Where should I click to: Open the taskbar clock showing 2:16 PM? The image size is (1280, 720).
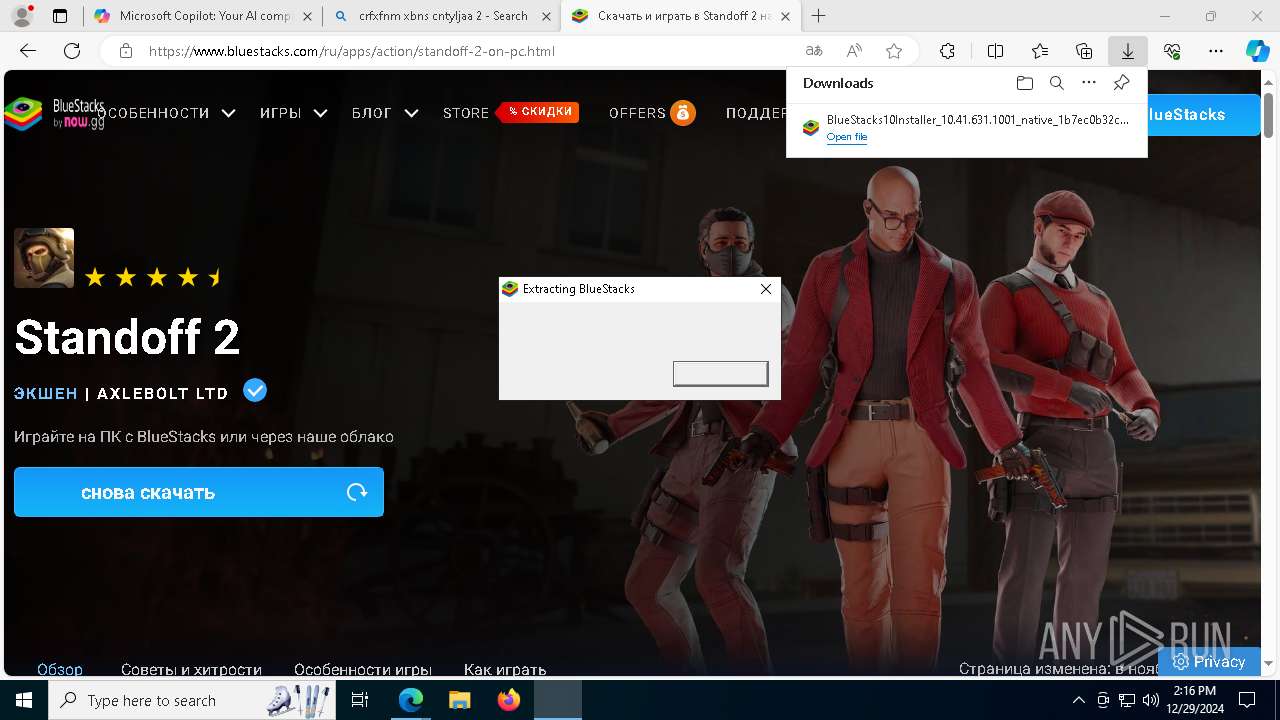coord(1194,700)
